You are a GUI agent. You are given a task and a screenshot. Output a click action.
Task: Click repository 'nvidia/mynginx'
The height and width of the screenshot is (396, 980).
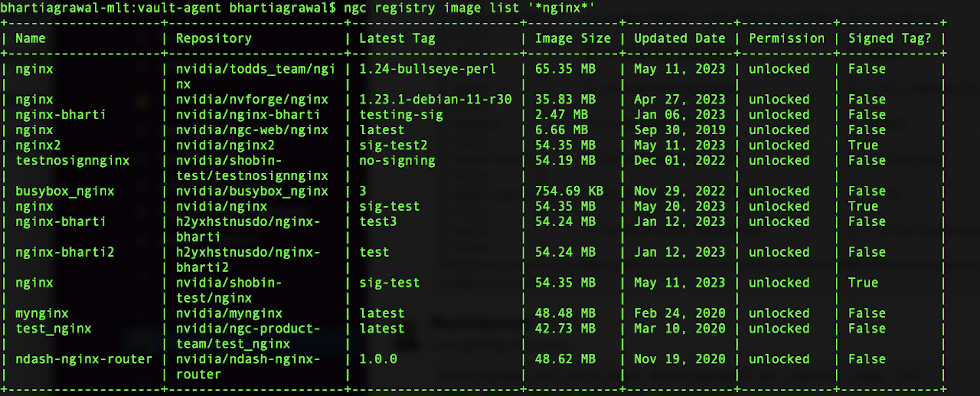click(229, 313)
